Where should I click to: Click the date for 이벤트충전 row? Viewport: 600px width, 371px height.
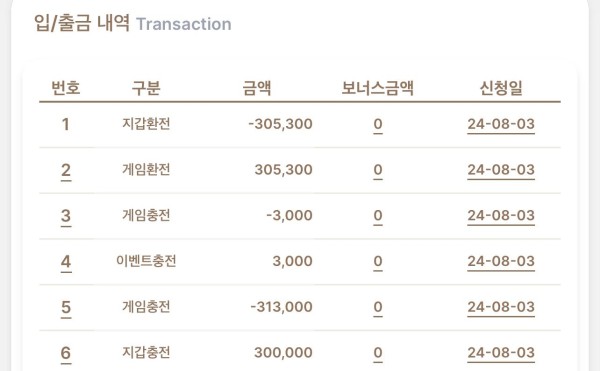(501, 262)
